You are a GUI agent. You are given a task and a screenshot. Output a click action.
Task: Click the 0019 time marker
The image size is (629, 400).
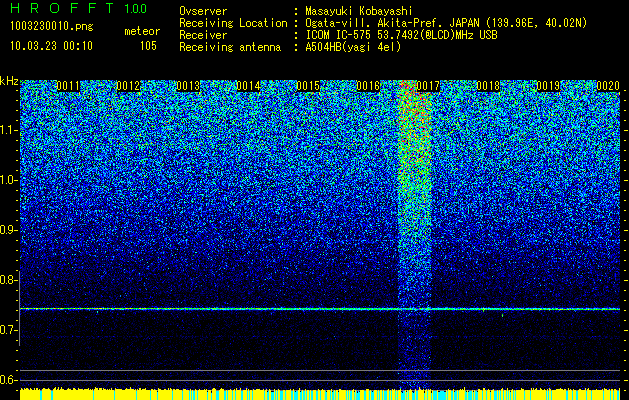548,86
